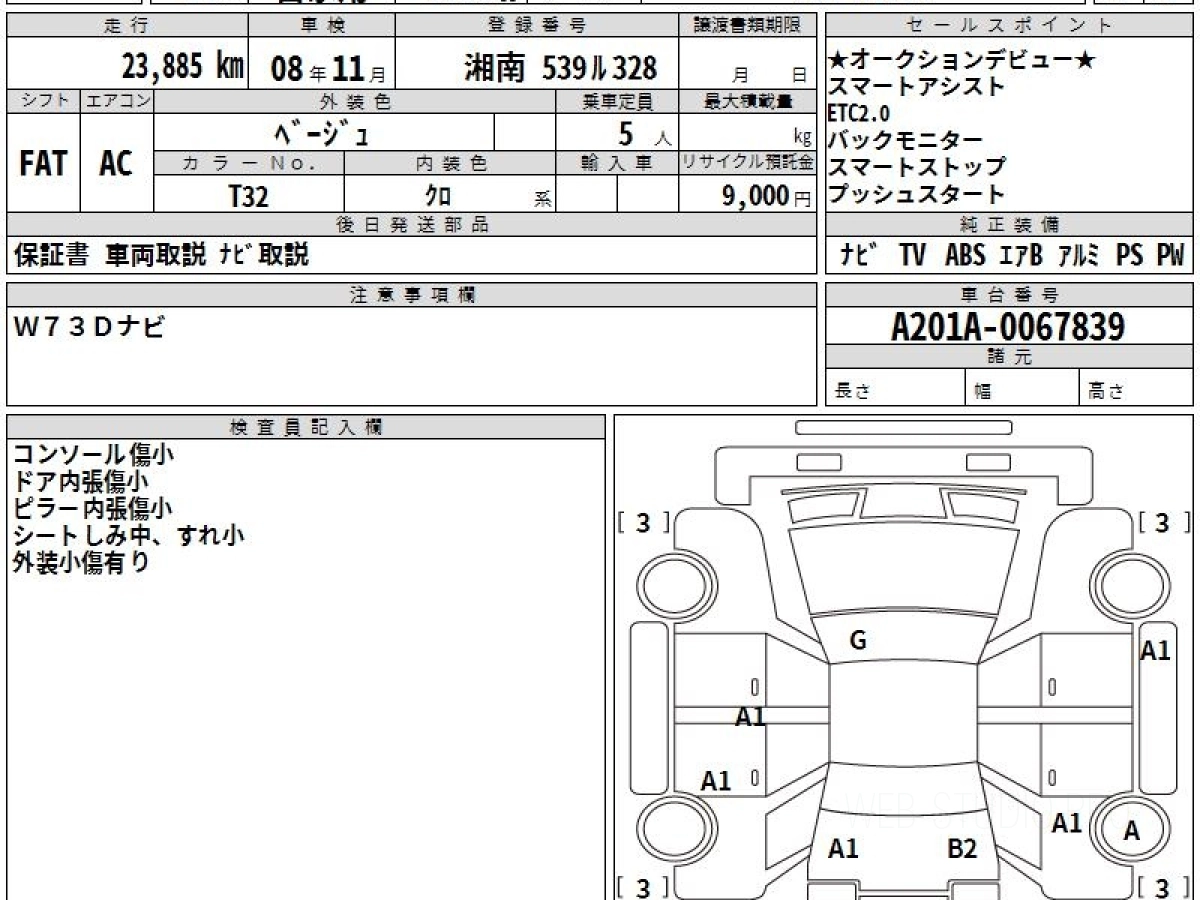Click the A mark inside the wheel
Viewport: 1200px width, 900px height.
tap(1132, 830)
